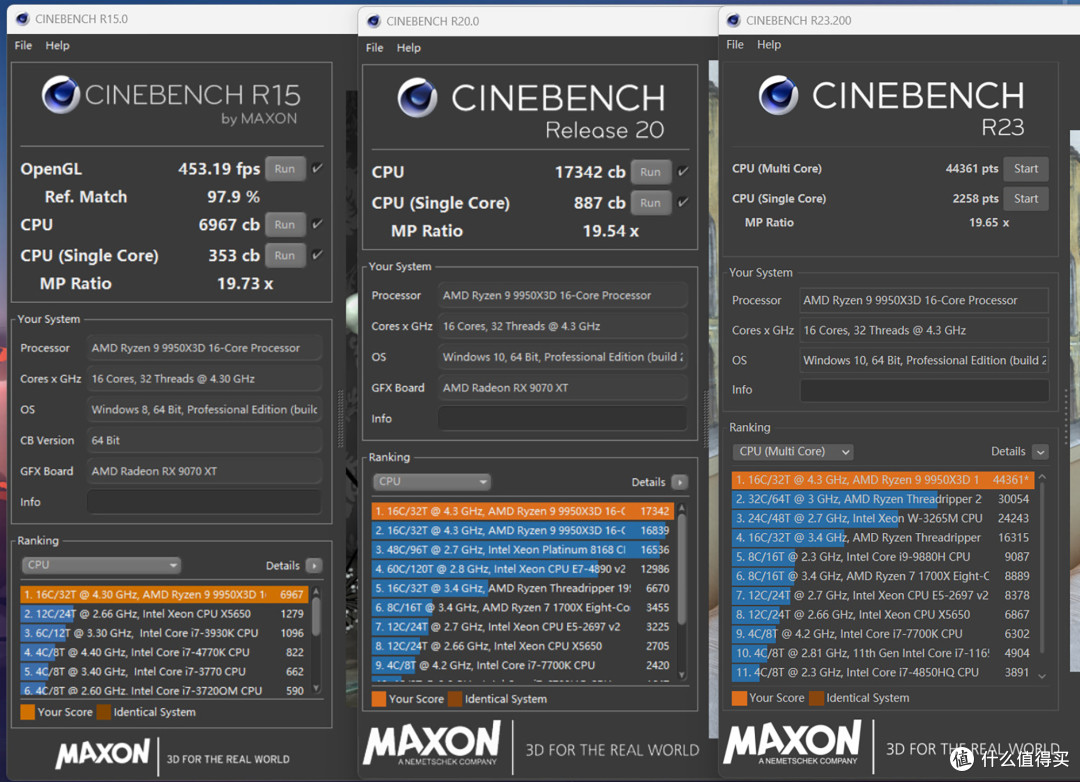Start CPU (Multi Core) test in R23

point(1026,169)
